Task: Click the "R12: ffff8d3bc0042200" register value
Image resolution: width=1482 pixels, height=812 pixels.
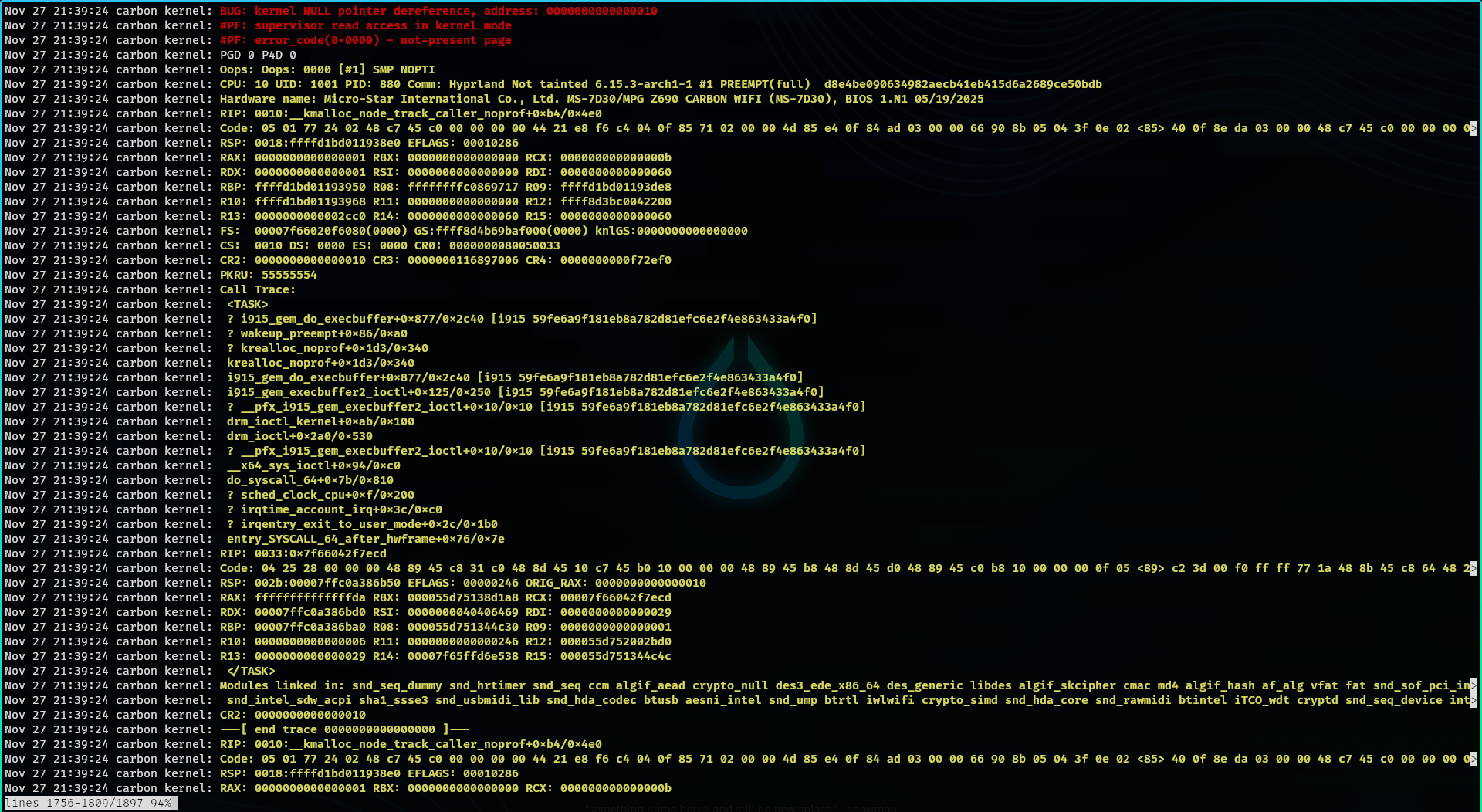Action: [598, 202]
